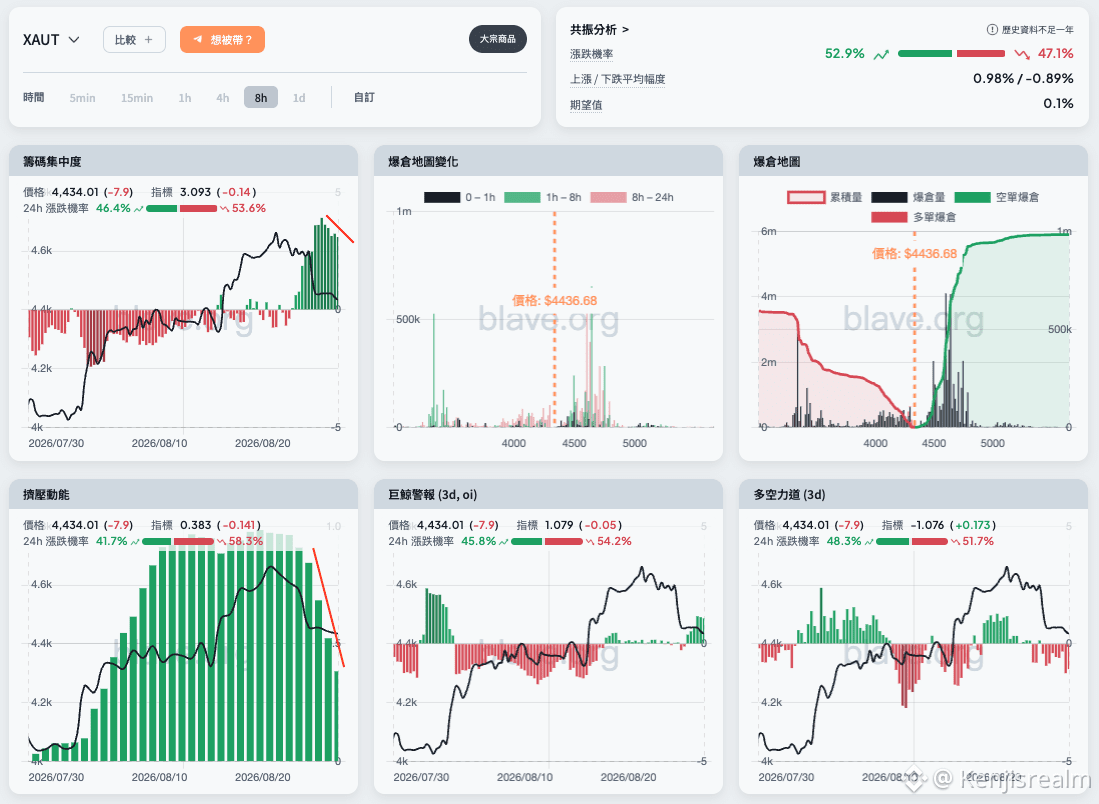Screen dimensions: 1099x804
Task: Select the 15min timeframe
Action: coord(137,97)
